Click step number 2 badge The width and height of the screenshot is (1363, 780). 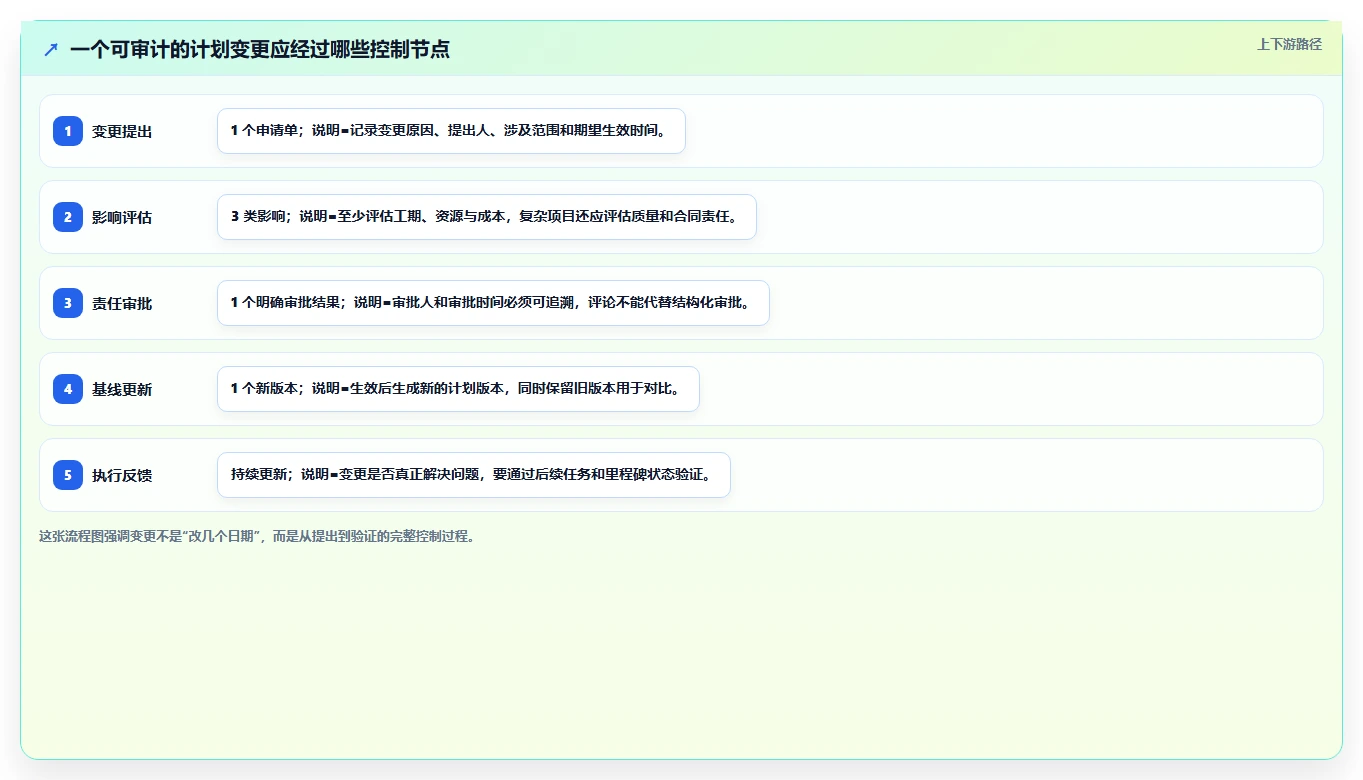click(x=68, y=217)
